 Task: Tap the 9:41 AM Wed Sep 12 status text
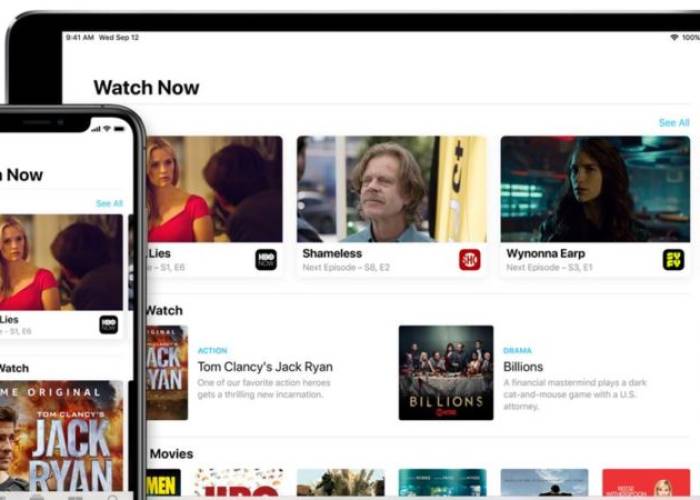102,38
